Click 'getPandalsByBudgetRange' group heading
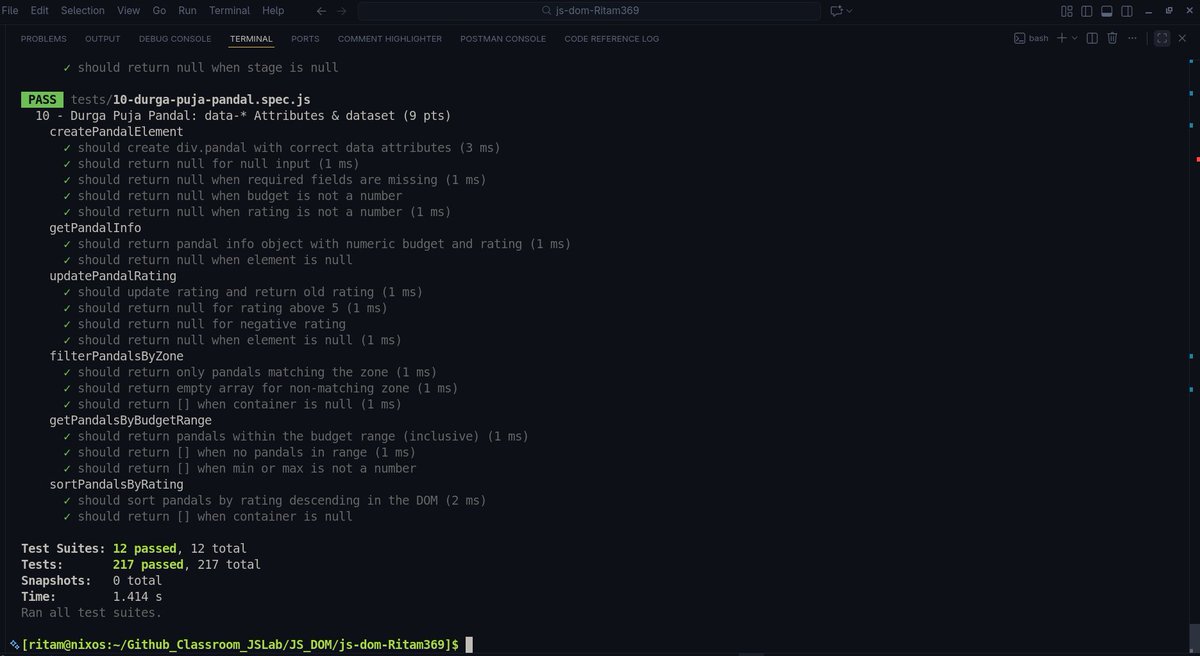Screen dimensions: 1200x656 click(x=130, y=420)
